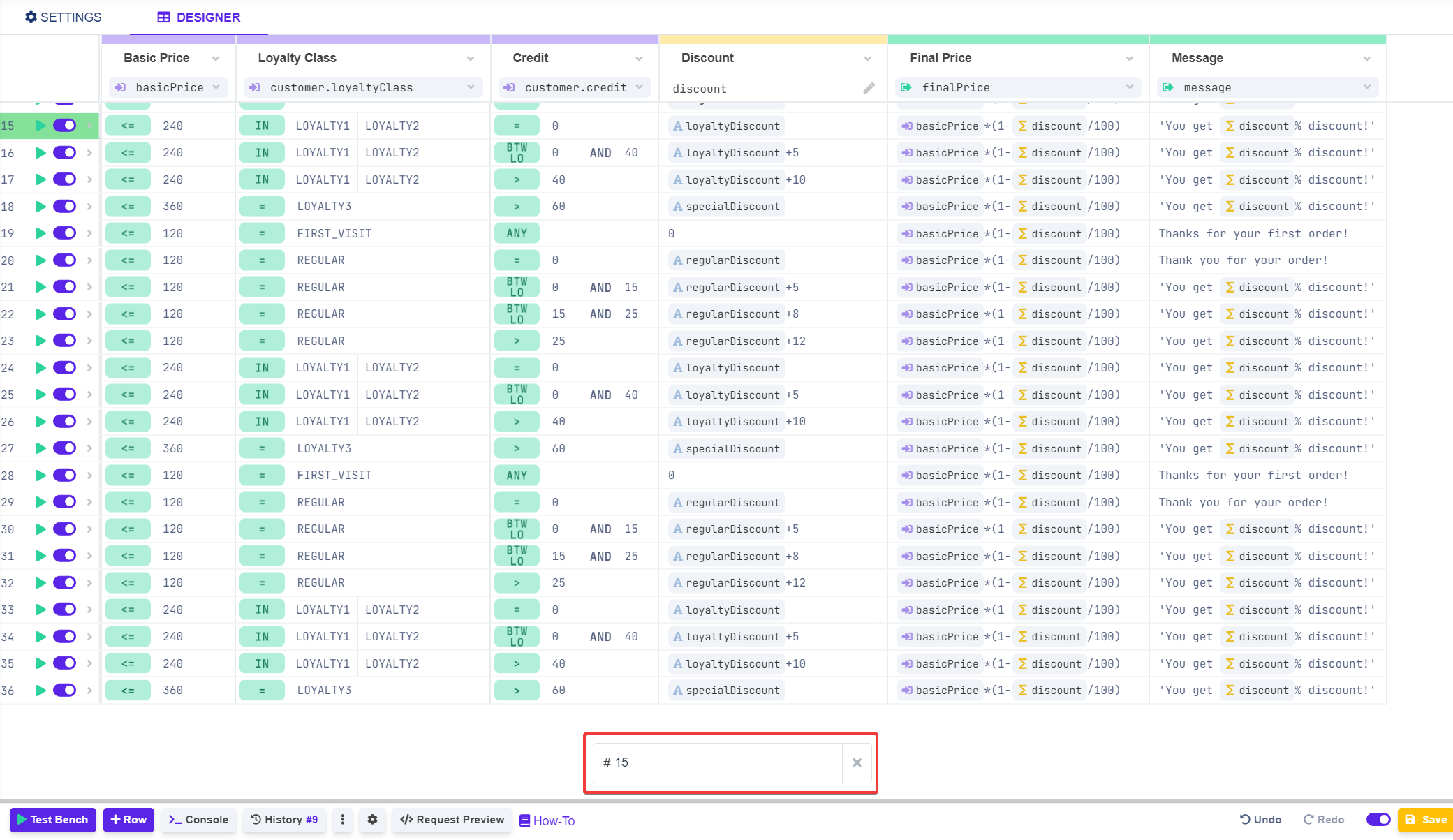
Task: Disable row 31 using its toggle
Action: click(x=65, y=556)
